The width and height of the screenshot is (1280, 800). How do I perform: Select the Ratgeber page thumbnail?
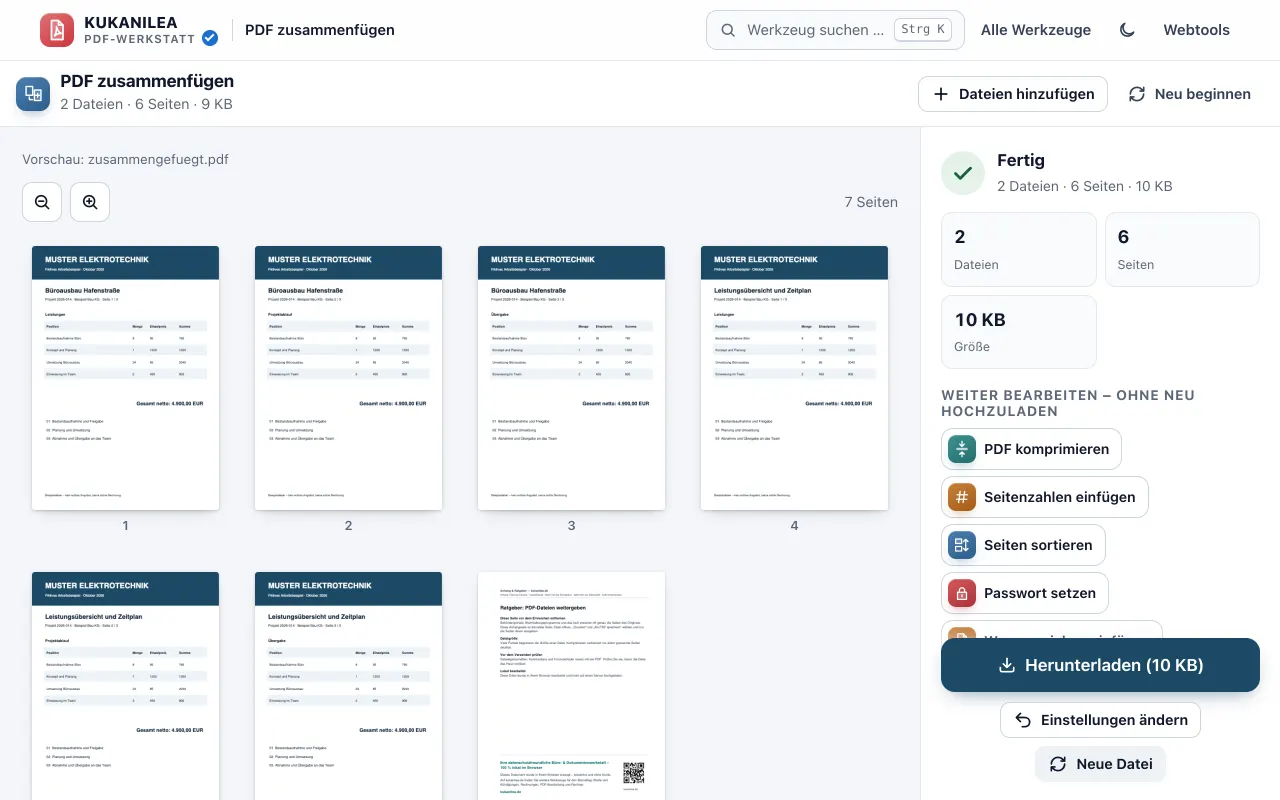point(571,686)
